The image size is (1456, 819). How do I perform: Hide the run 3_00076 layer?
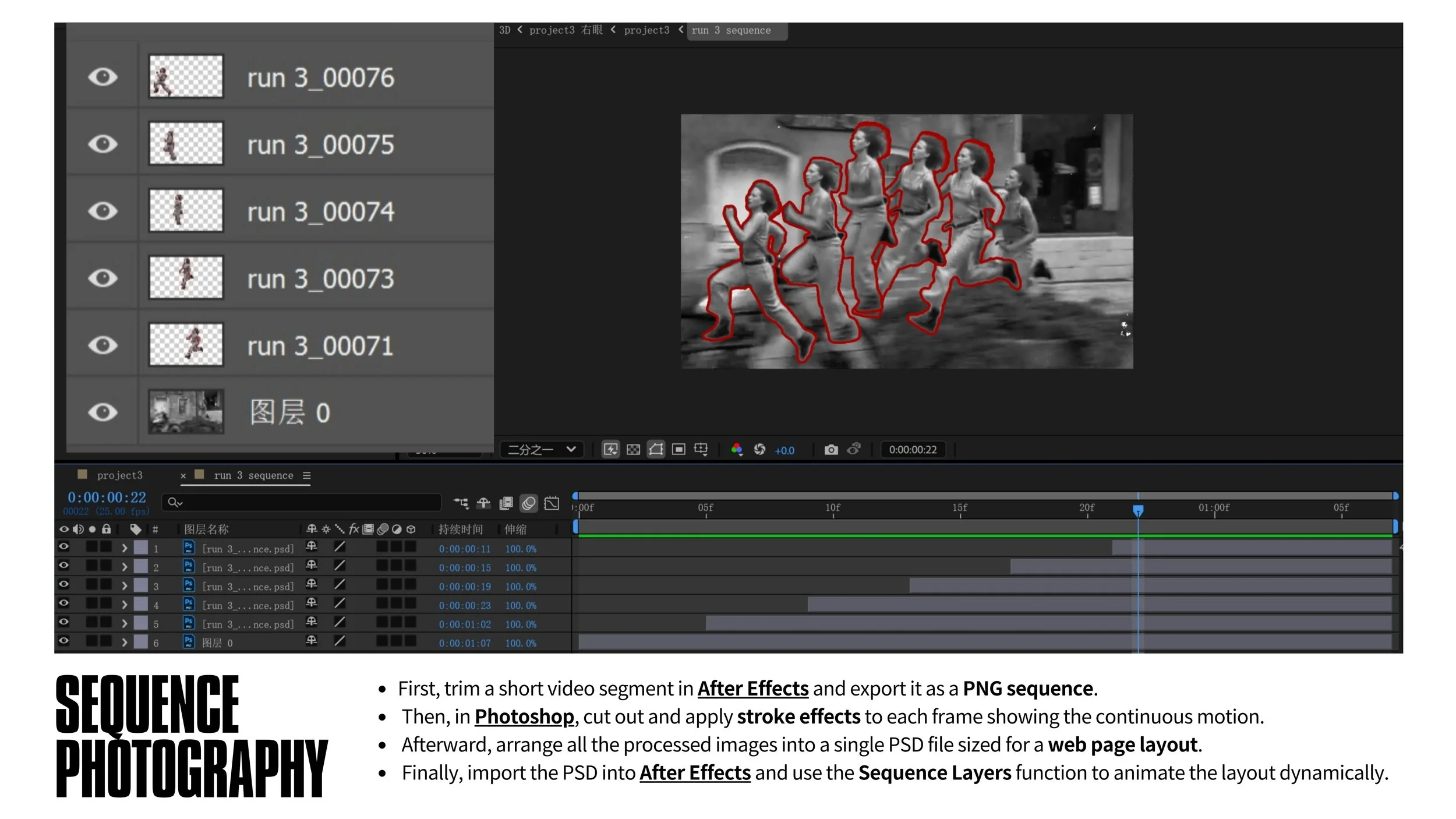(103, 77)
